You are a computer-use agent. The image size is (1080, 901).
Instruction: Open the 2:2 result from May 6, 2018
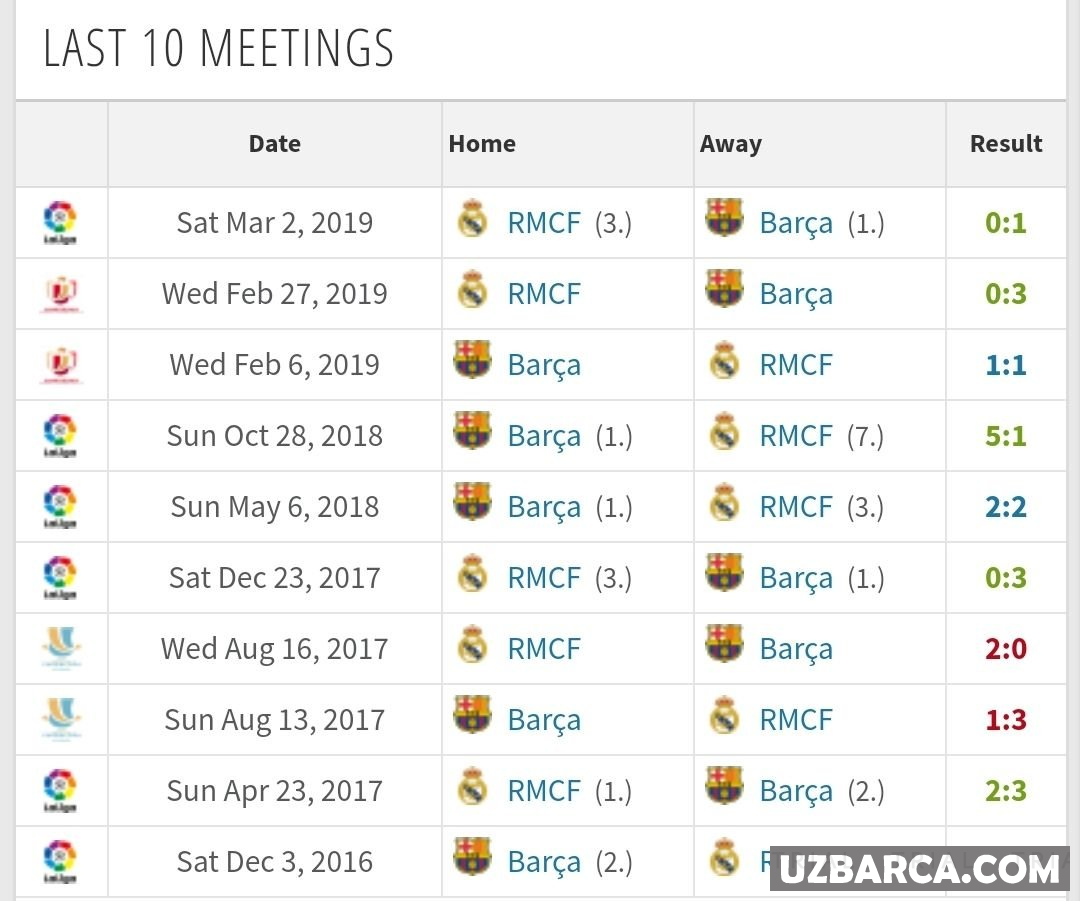1006,507
